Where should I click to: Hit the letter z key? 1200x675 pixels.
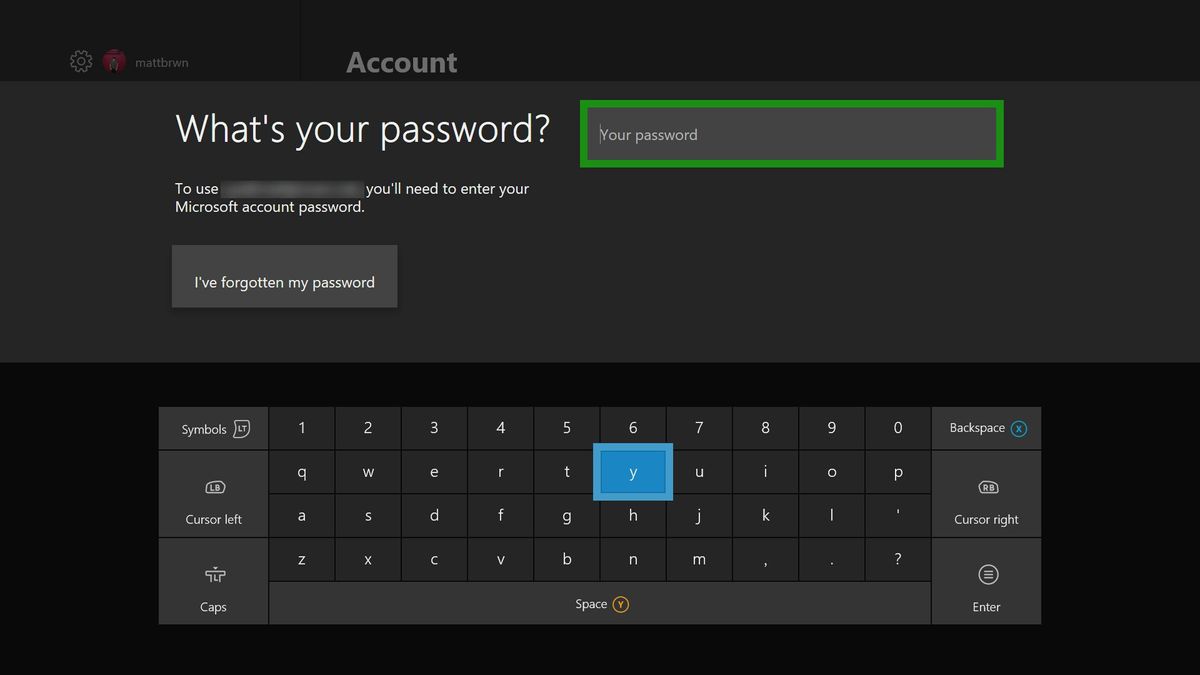(x=302, y=560)
